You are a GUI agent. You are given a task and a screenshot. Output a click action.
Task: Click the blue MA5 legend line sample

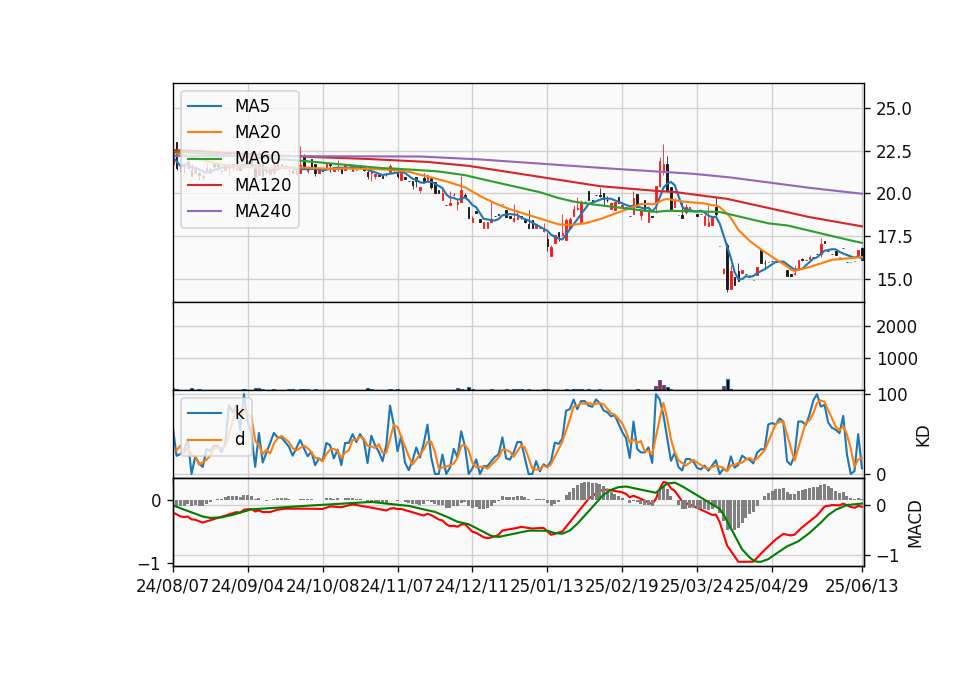(x=204, y=106)
